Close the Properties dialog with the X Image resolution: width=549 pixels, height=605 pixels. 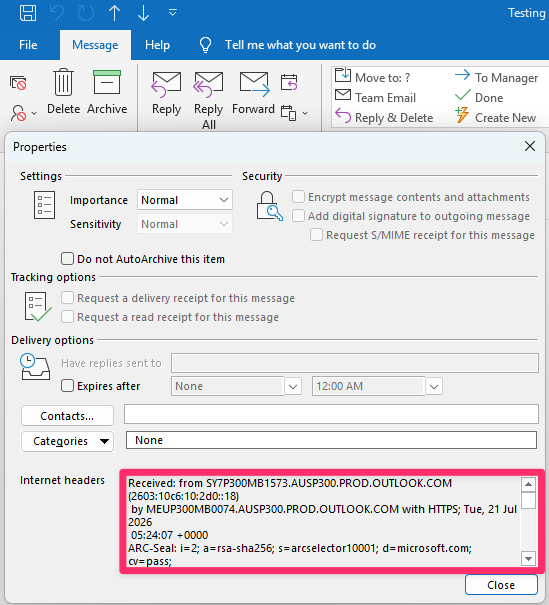[x=530, y=146]
